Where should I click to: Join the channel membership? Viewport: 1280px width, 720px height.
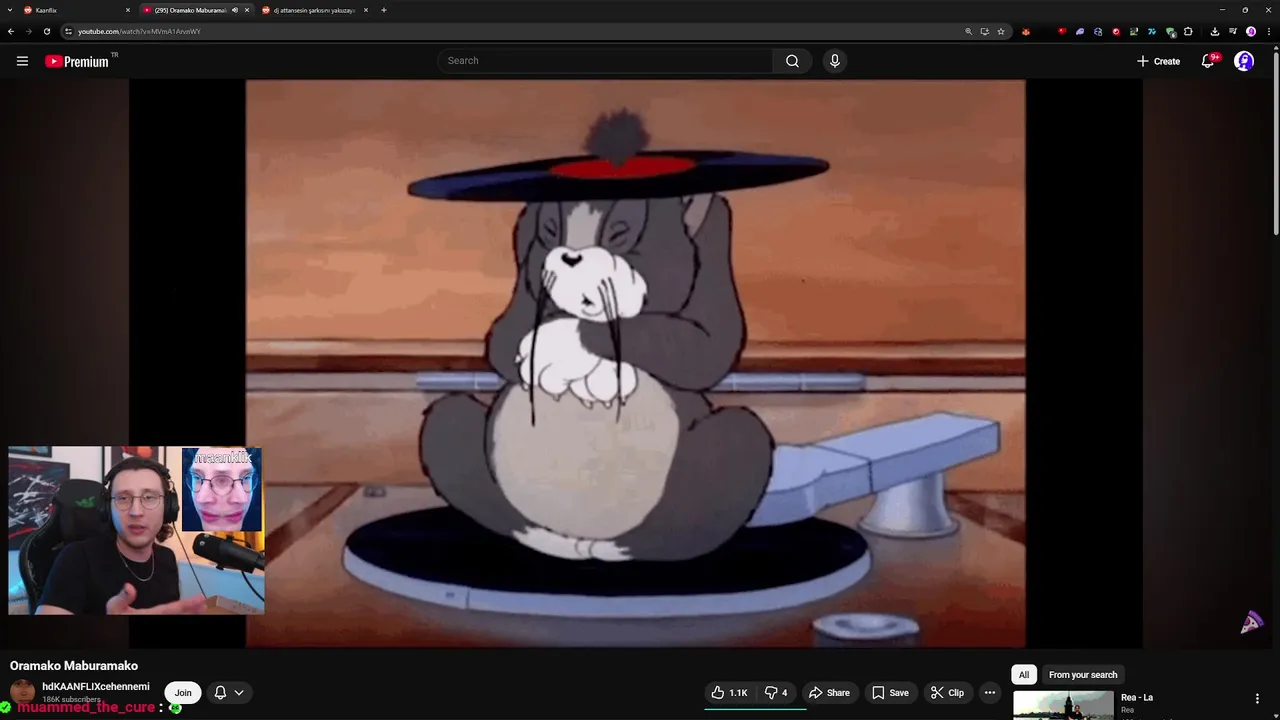click(x=183, y=692)
